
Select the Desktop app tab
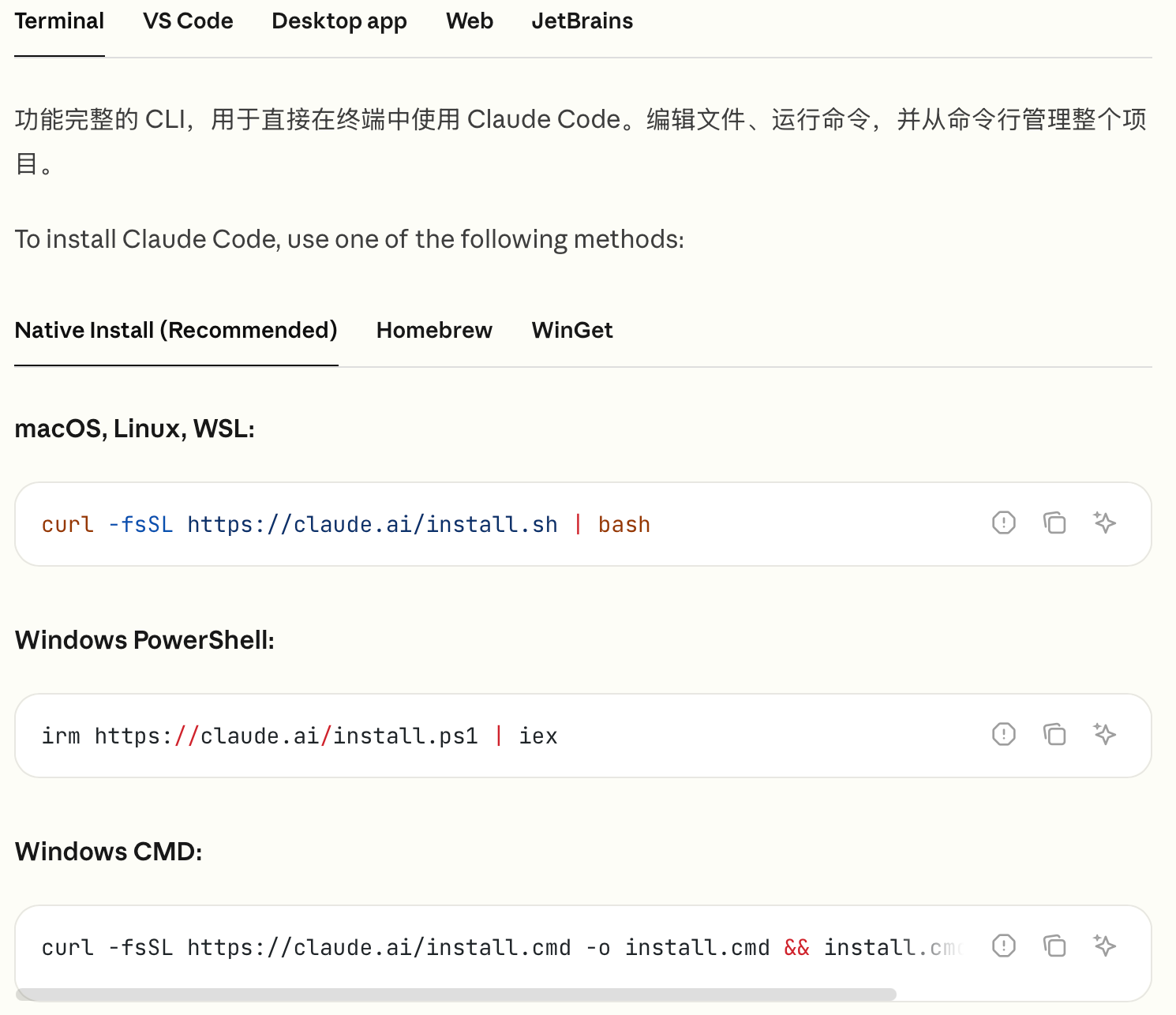tap(339, 21)
